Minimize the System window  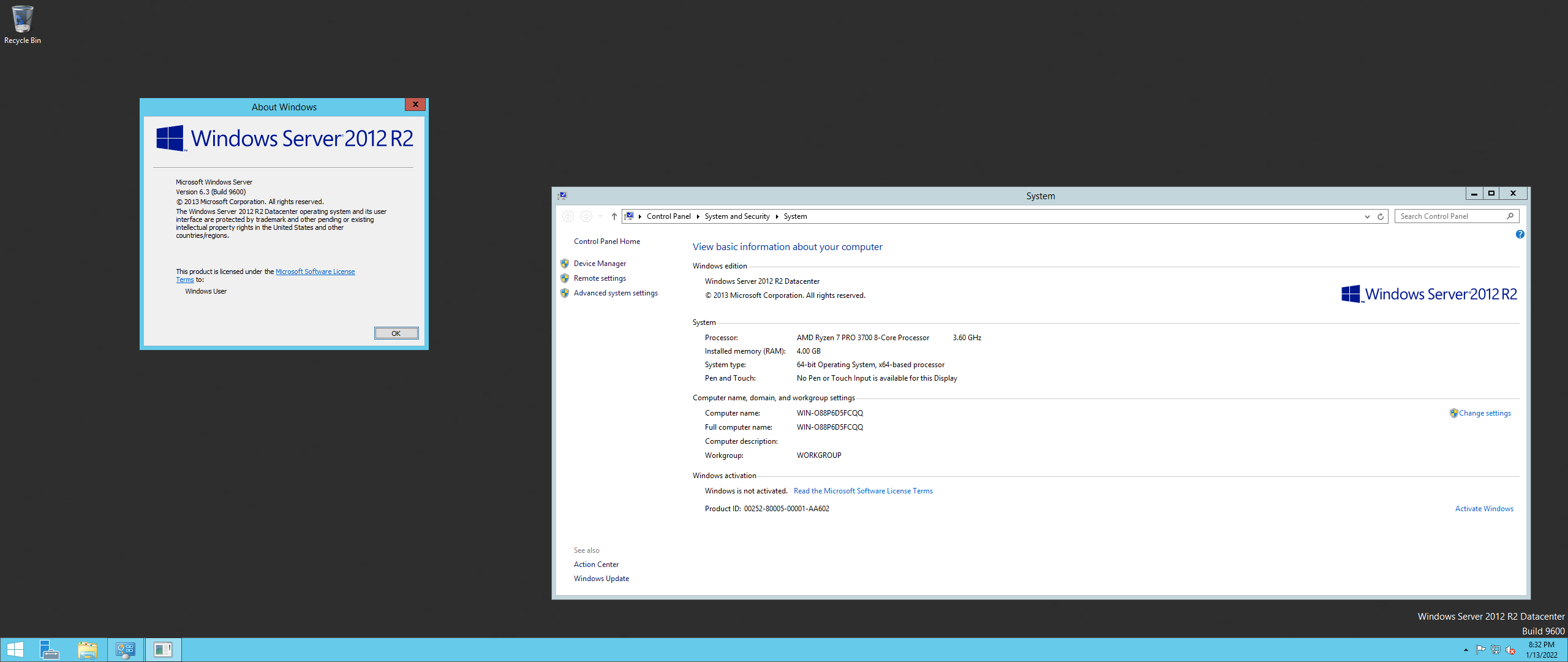(1474, 194)
